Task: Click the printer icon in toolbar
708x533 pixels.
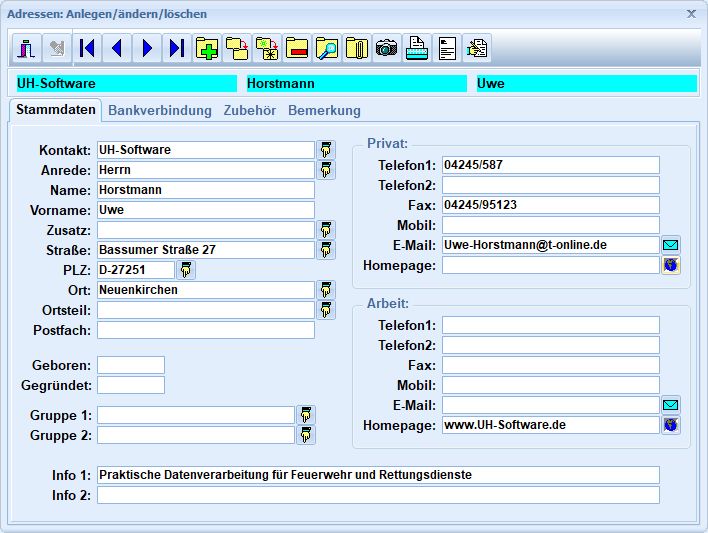Action: point(417,48)
